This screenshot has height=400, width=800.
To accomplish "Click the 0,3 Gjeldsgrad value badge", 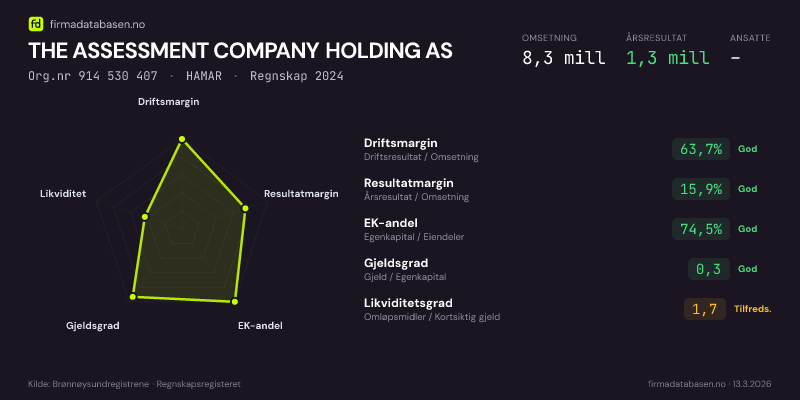I will 707,269.
